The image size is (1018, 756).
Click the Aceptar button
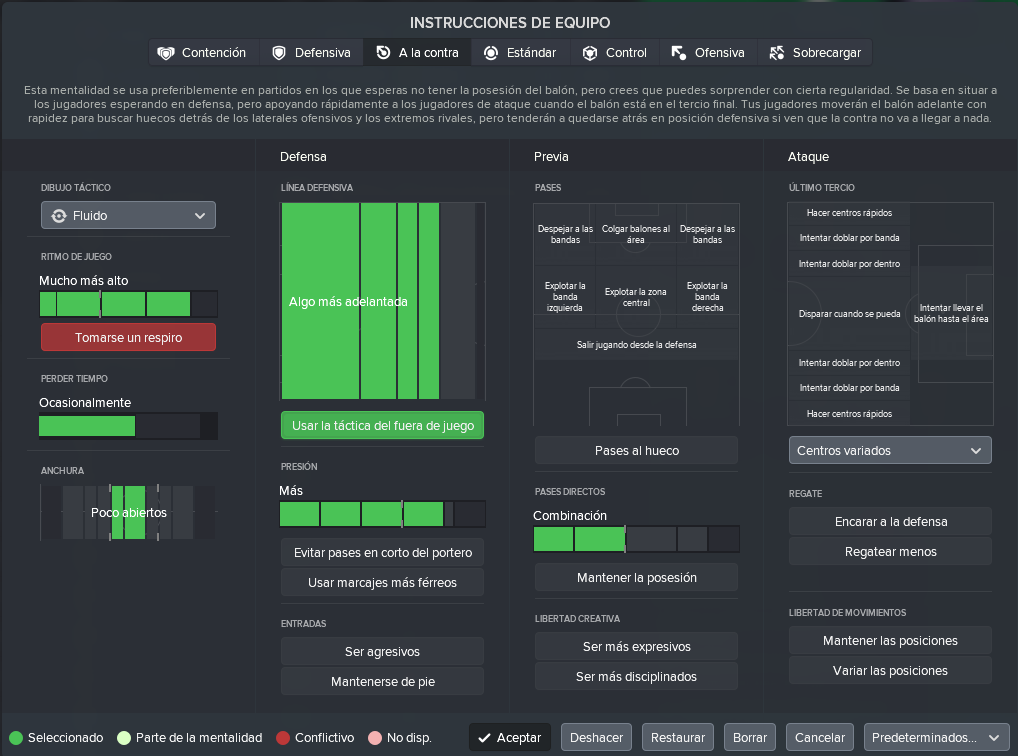point(510,737)
